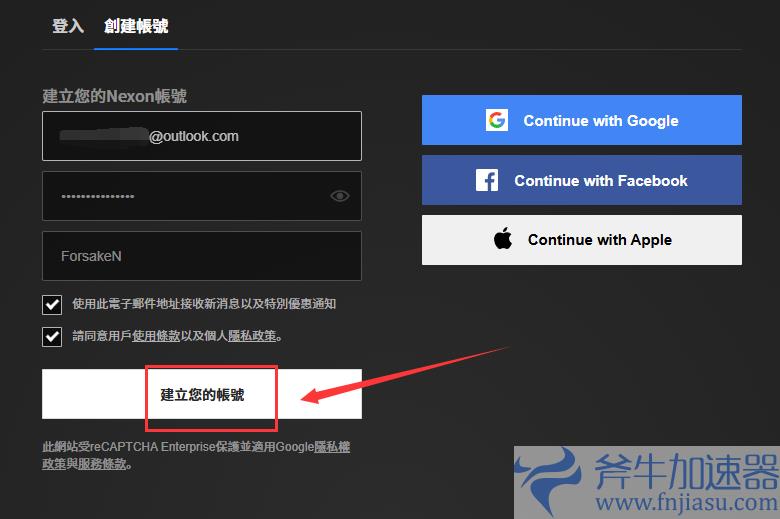Image resolution: width=780 pixels, height=519 pixels.
Task: Open the 服務條款 link
Action: point(102,464)
